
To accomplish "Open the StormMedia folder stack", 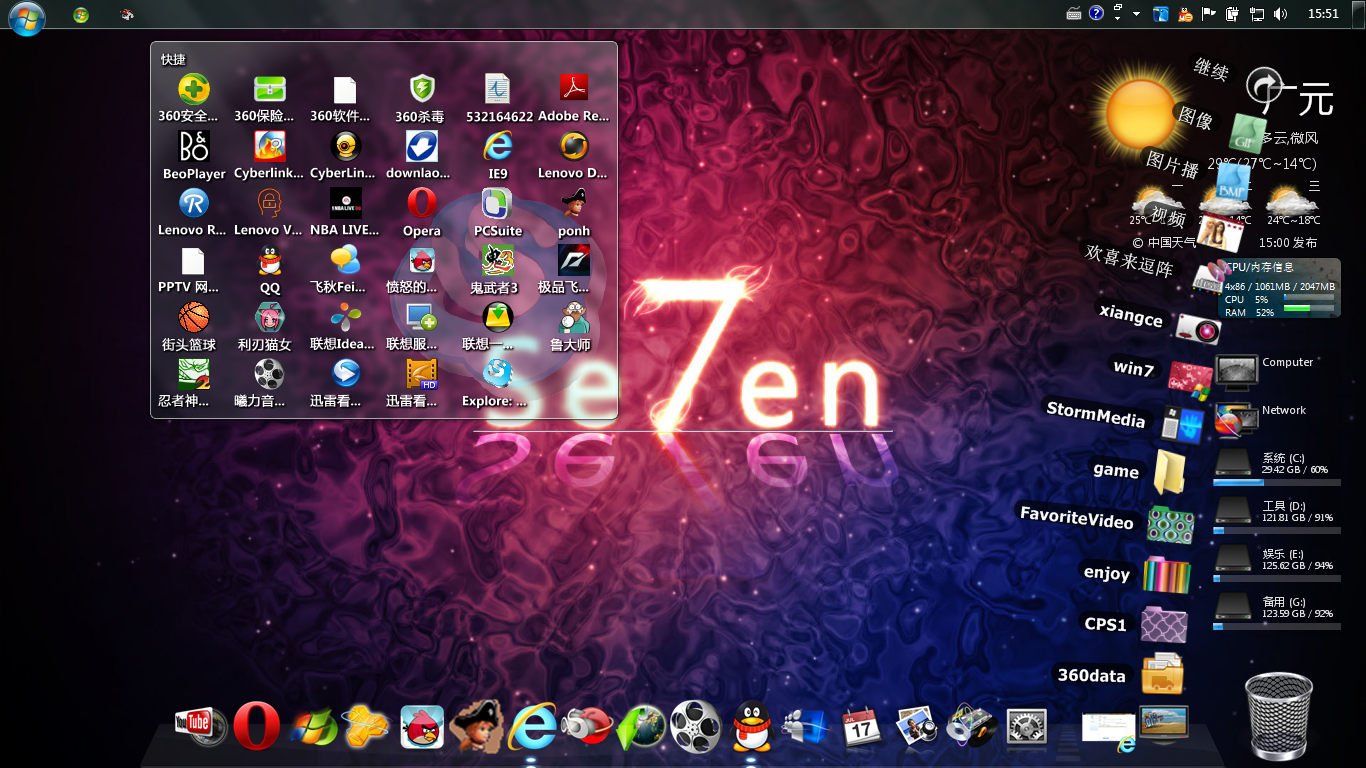I will click(1182, 424).
